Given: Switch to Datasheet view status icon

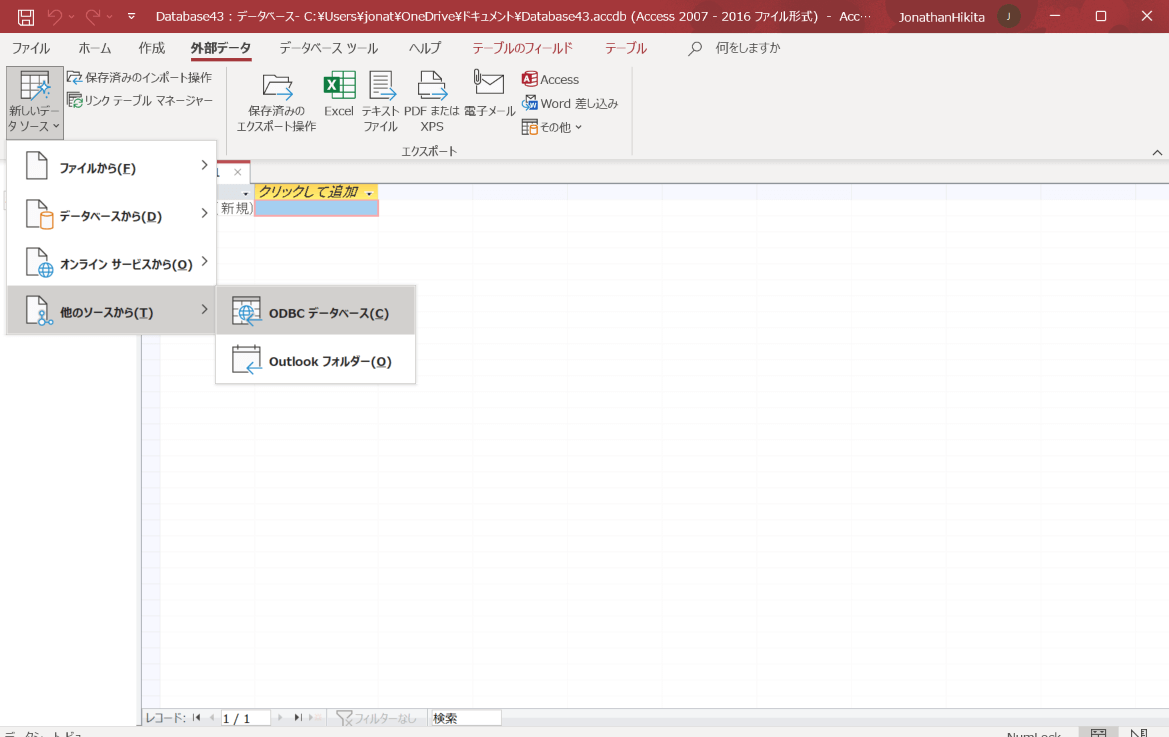Looking at the screenshot, I should point(1099,733).
